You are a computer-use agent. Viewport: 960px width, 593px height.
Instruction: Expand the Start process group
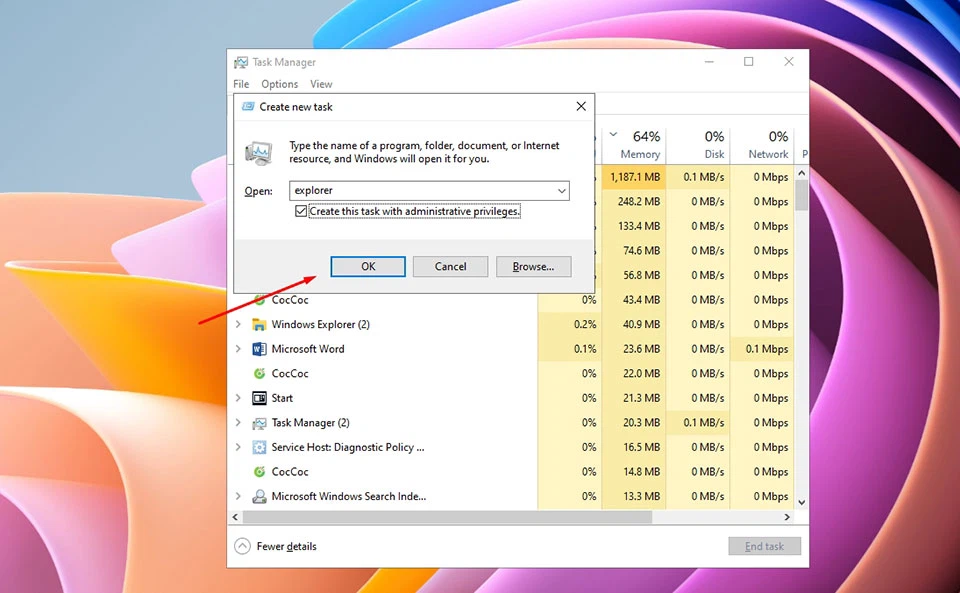(x=238, y=398)
